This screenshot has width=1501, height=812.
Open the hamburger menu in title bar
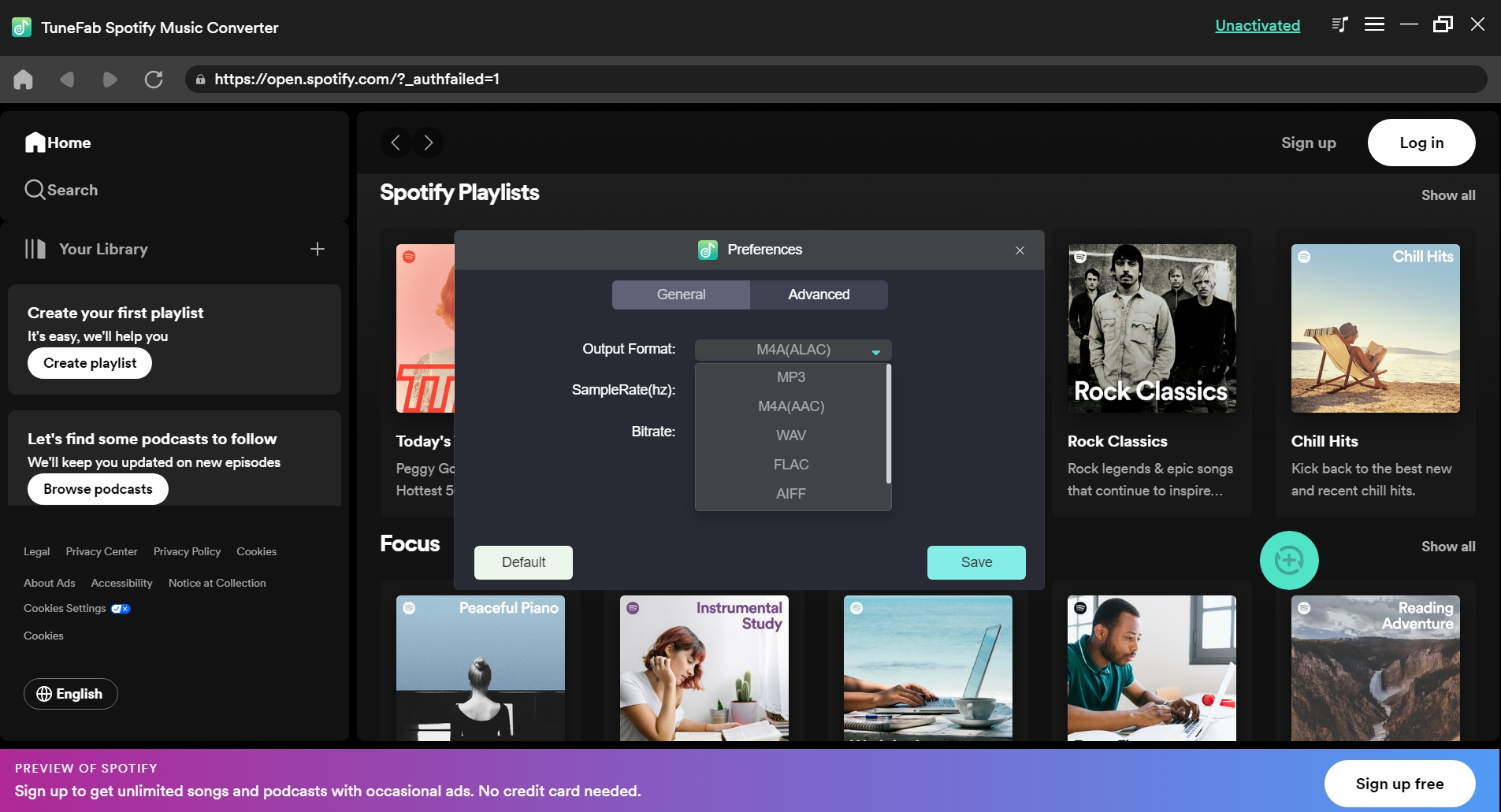(x=1374, y=24)
